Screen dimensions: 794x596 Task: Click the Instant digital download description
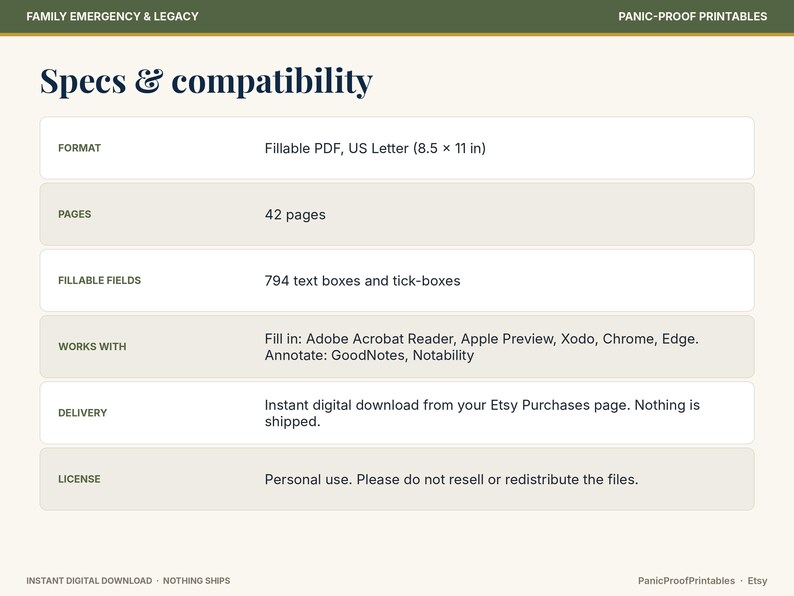482,413
